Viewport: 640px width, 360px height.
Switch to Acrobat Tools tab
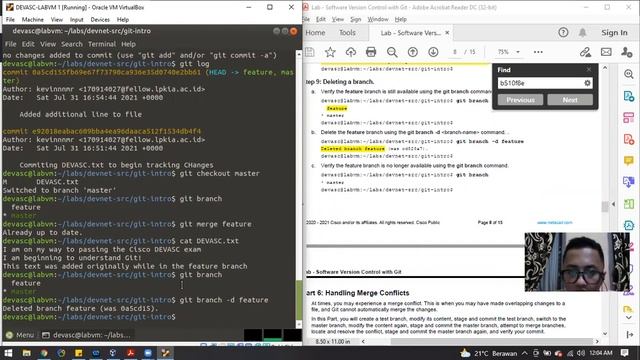point(347,33)
